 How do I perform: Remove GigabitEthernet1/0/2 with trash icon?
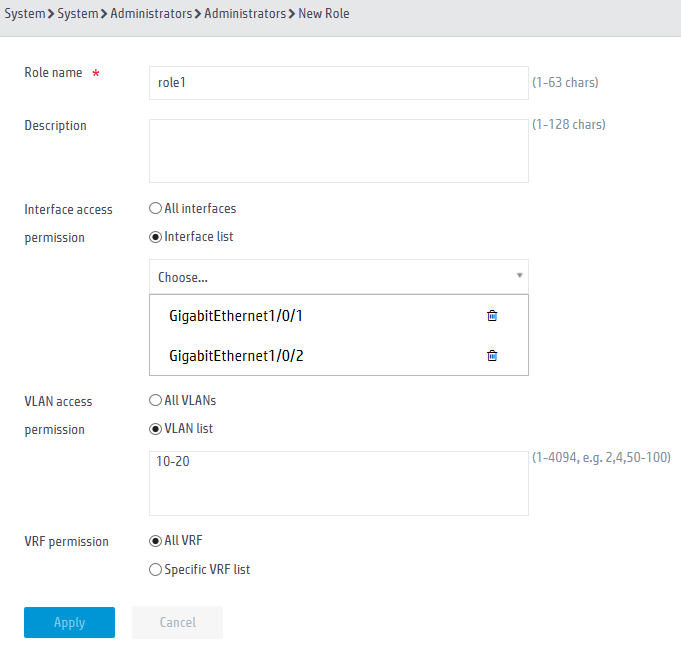pos(492,356)
